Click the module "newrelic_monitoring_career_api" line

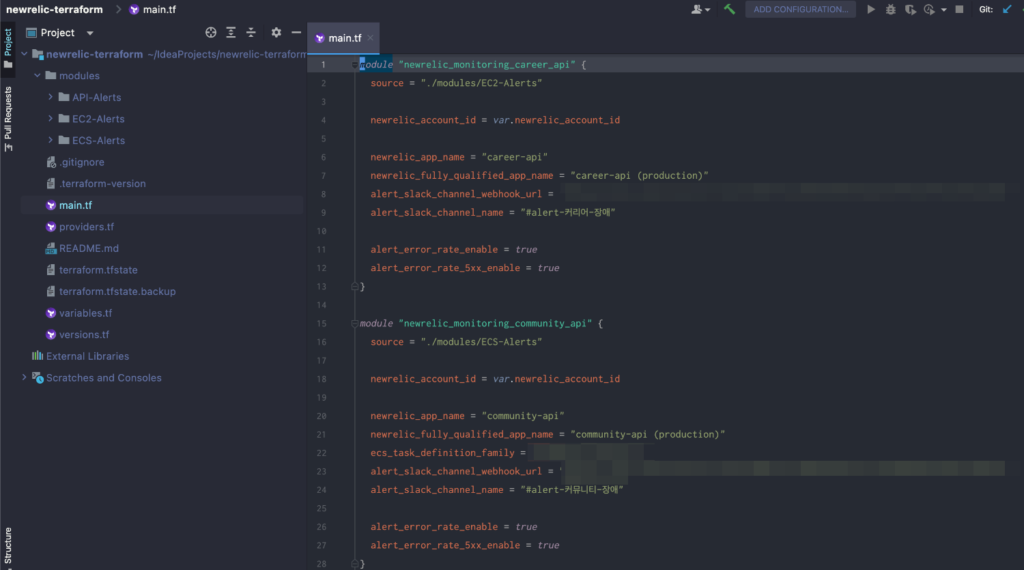473,65
